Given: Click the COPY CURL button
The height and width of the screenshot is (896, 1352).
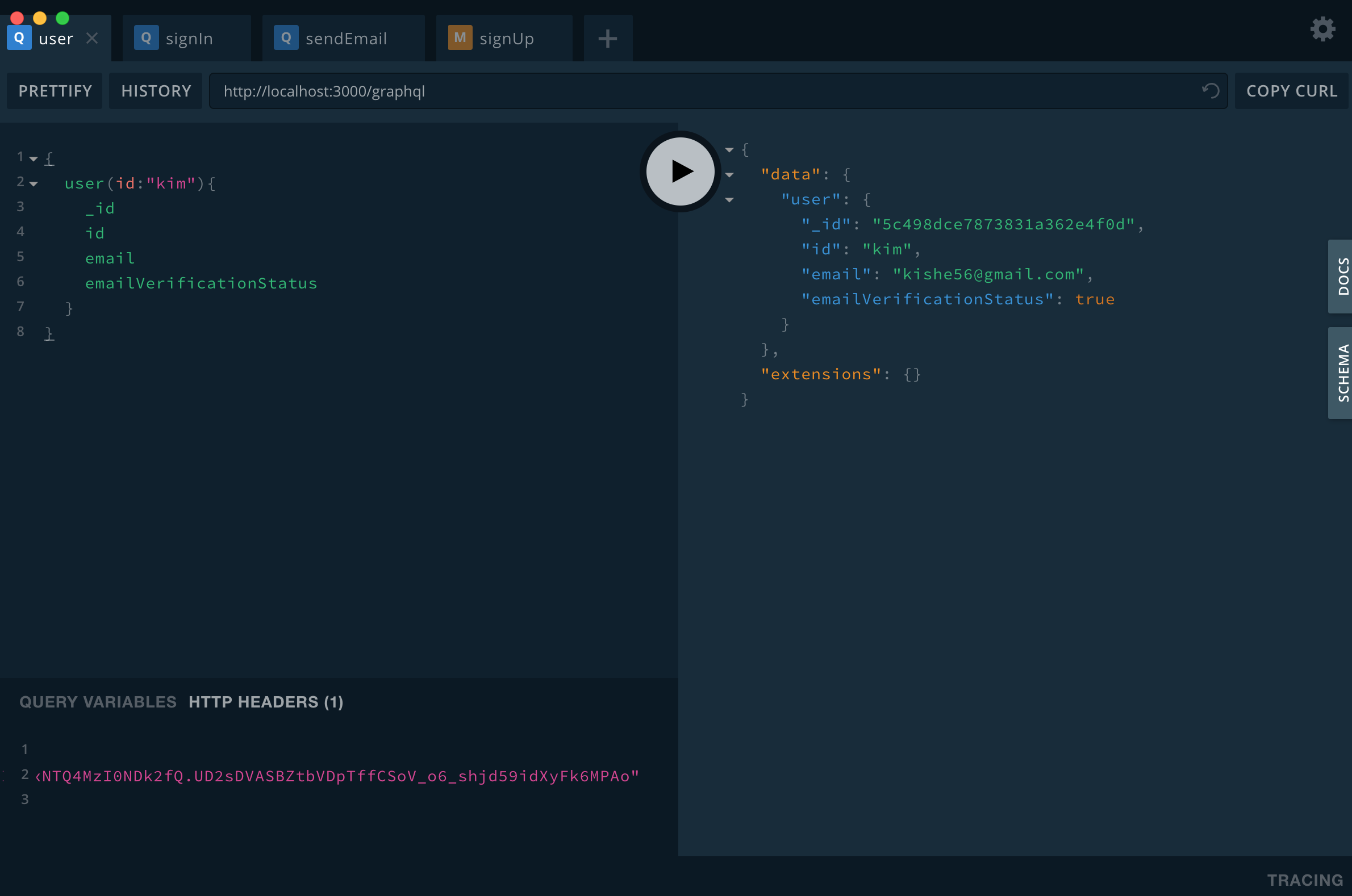Looking at the screenshot, I should (x=1291, y=91).
